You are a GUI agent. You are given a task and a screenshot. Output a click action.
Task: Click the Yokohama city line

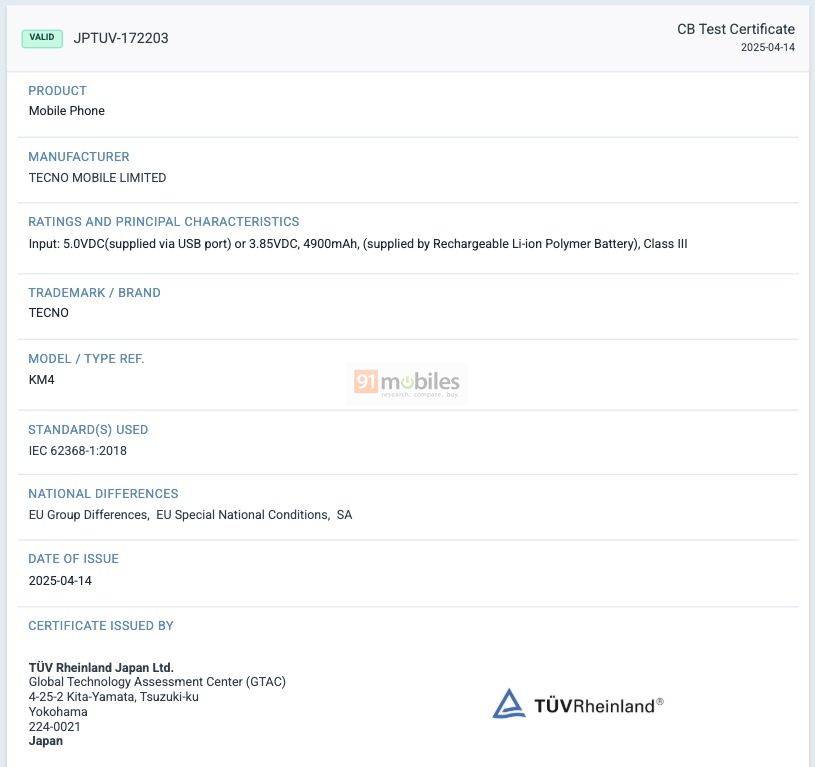click(58, 712)
